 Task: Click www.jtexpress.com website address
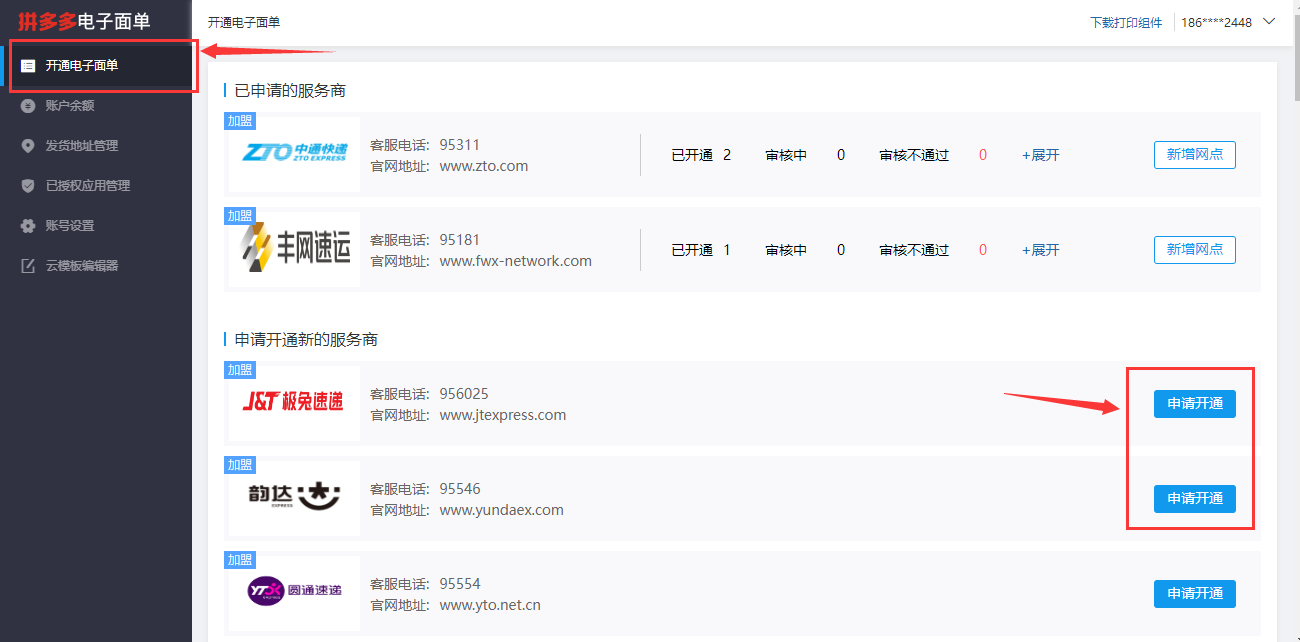(x=503, y=415)
